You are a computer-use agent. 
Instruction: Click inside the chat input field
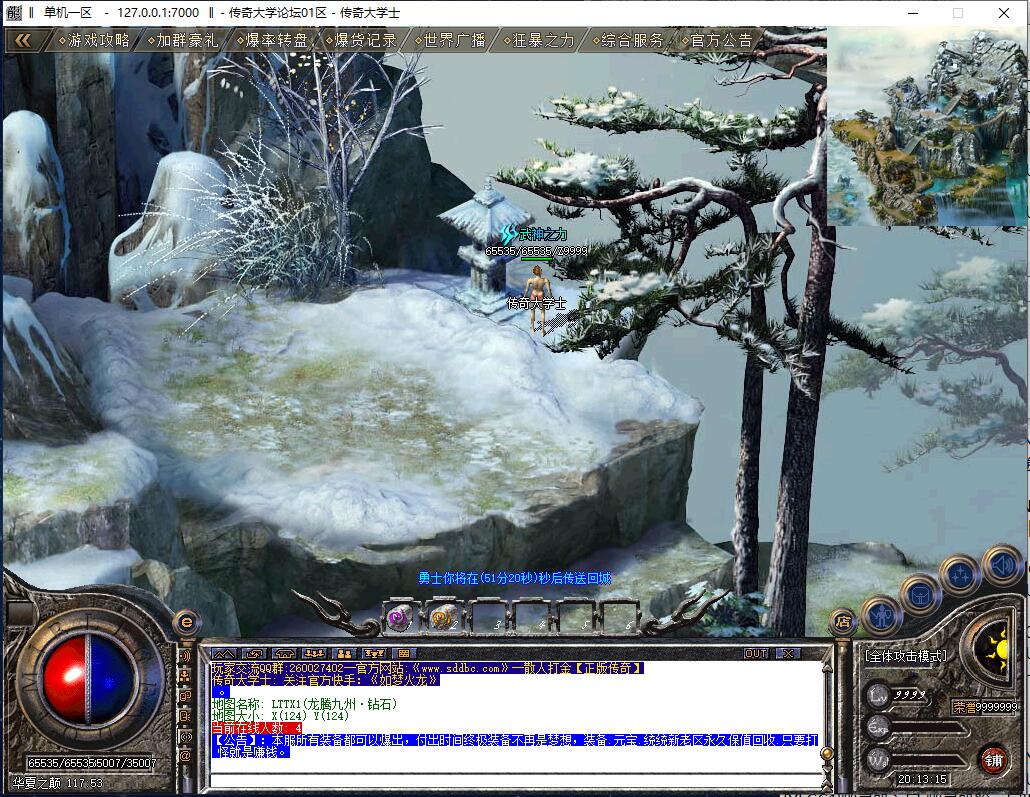516,781
